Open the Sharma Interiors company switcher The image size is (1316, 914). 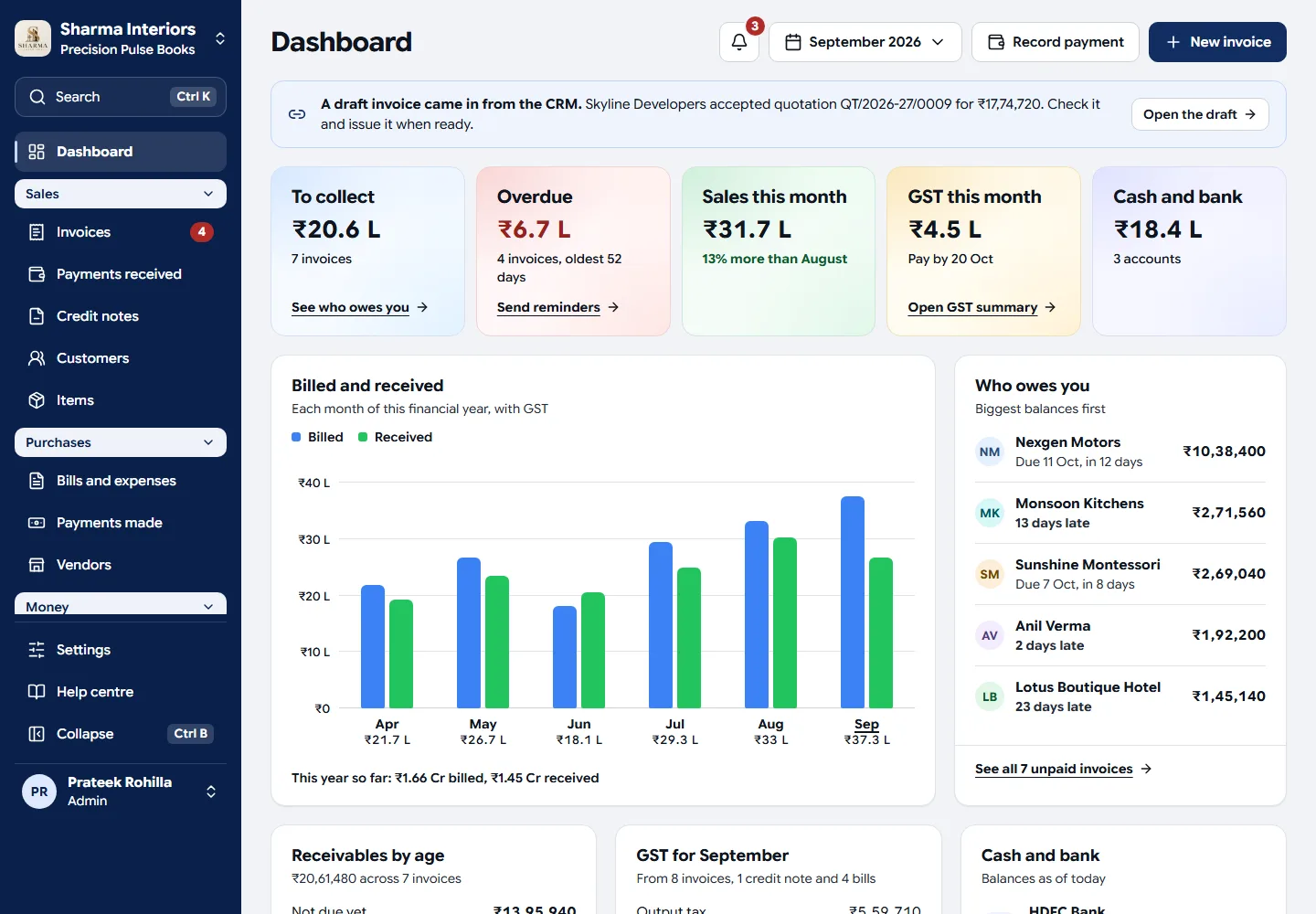121,38
